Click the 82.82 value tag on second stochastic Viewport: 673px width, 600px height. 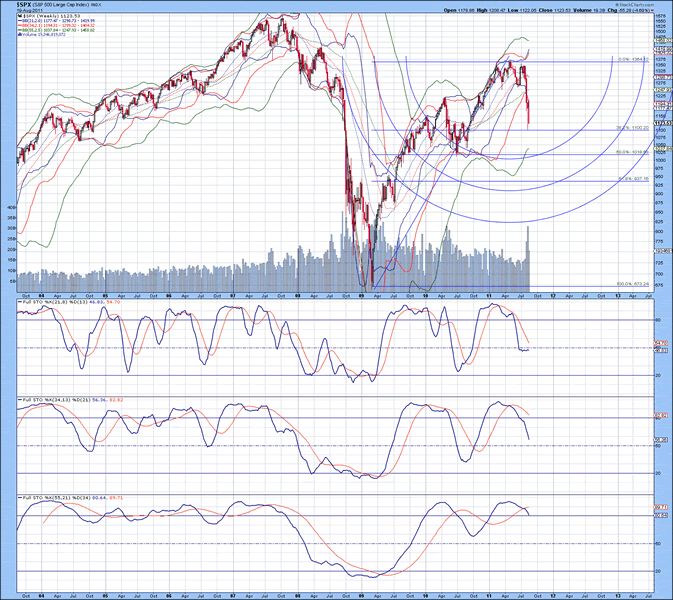[x=660, y=415]
